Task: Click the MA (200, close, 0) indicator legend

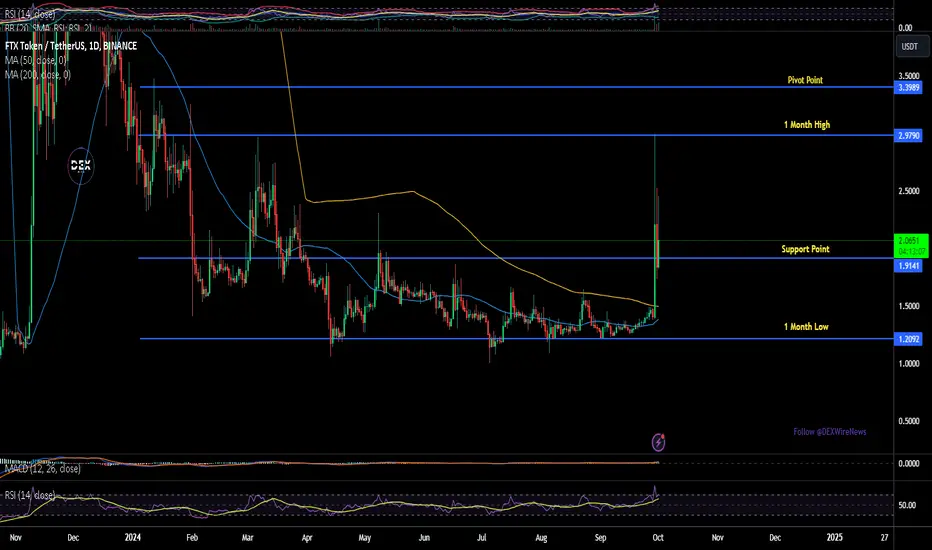Action: click(37, 74)
